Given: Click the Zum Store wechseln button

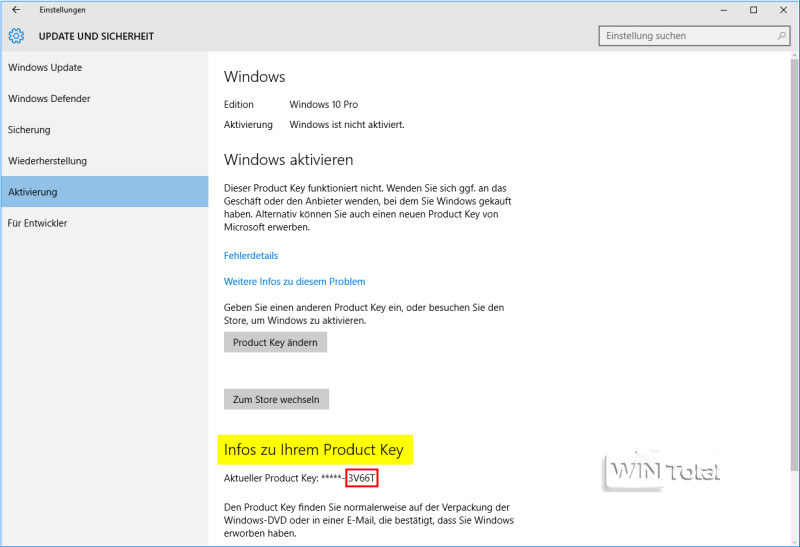Looking at the screenshot, I should [276, 400].
